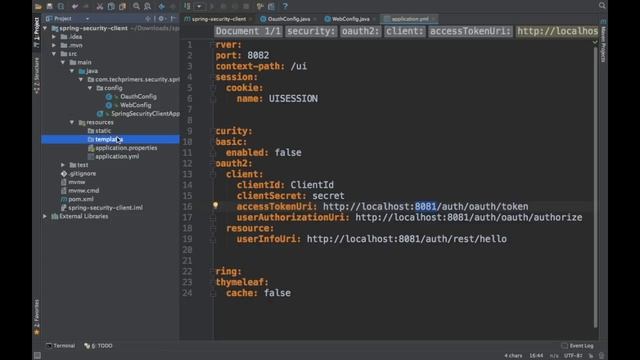This screenshot has height=360, width=640.
Task: Open the Event Log panel
Action: click(578, 346)
